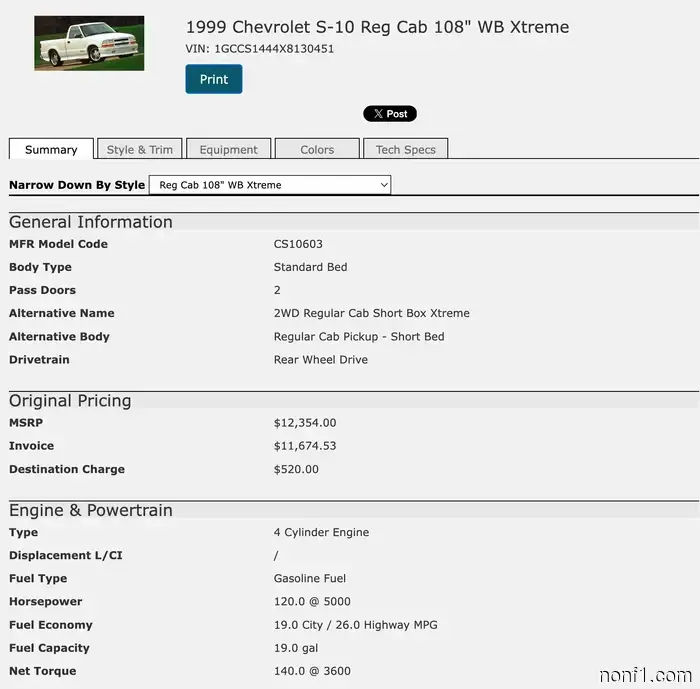
Task: Click the Alternative Body label
Action: [x=59, y=336]
